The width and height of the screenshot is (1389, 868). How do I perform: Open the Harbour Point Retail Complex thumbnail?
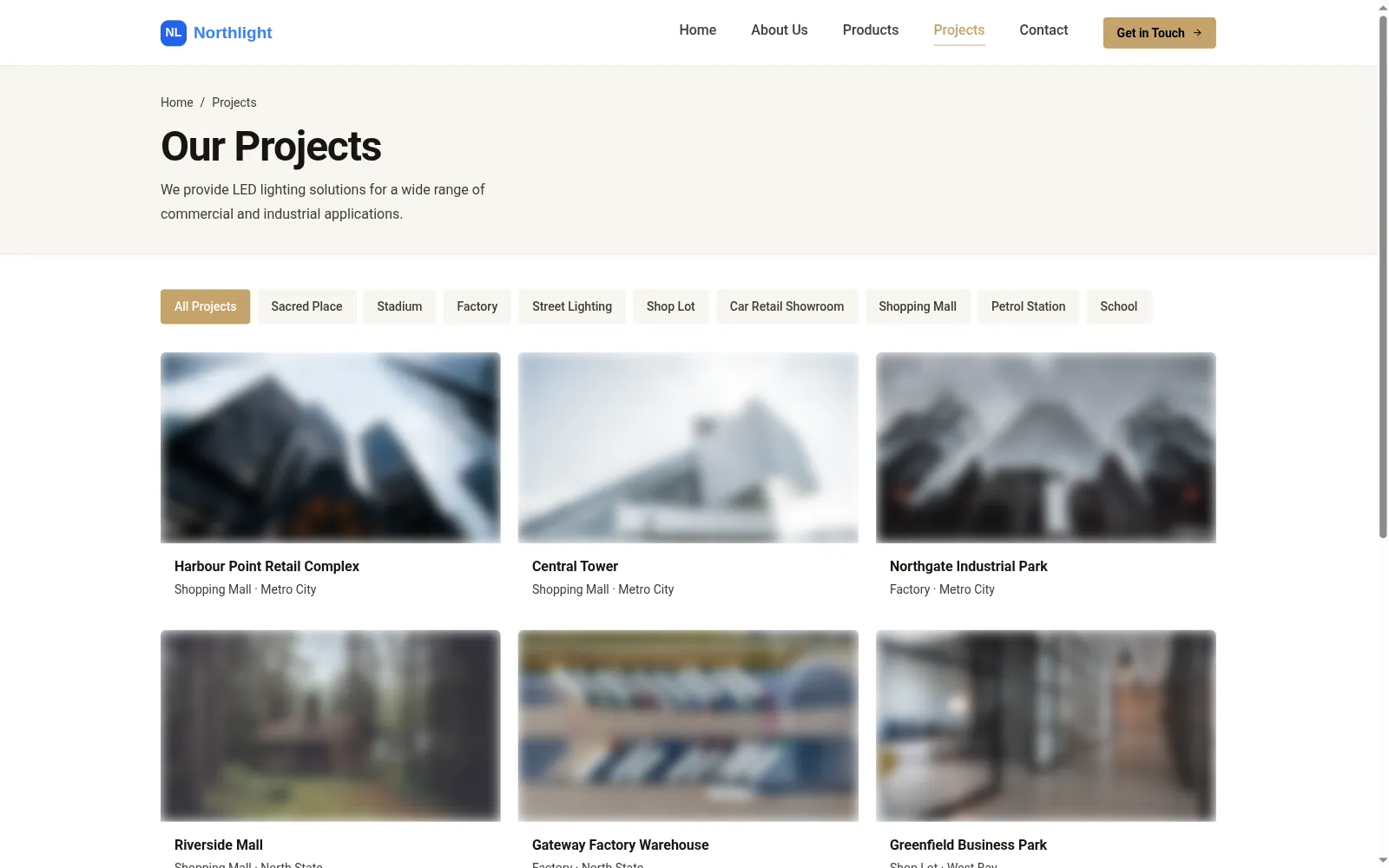331,448
